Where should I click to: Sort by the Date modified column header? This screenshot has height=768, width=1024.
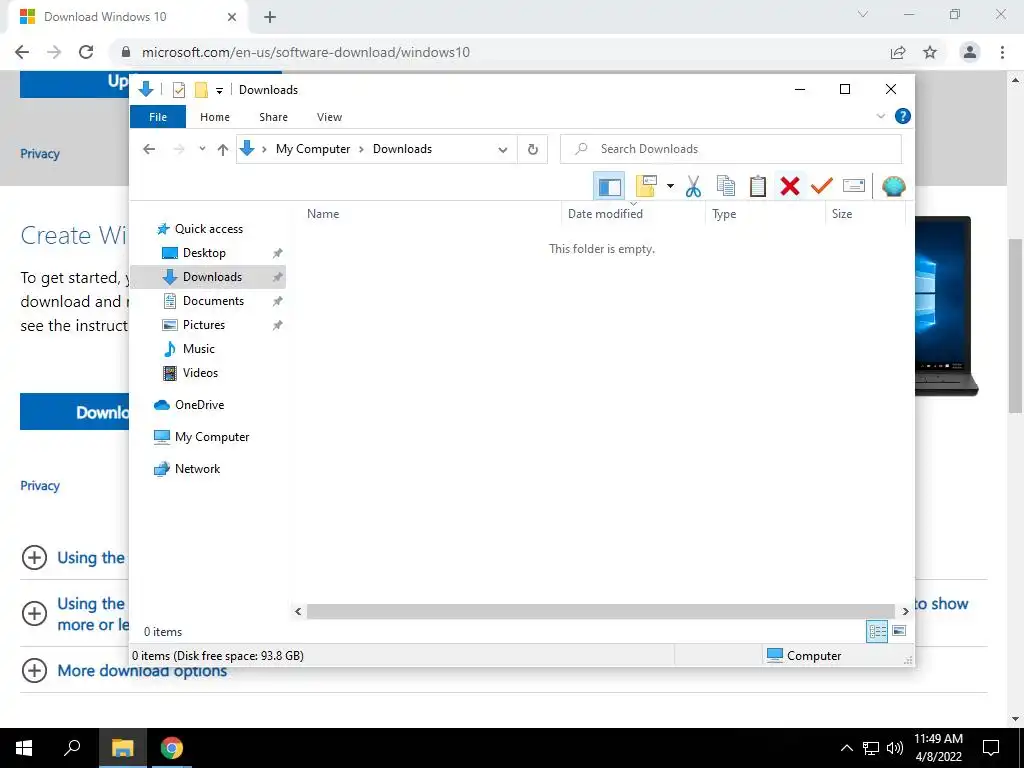pyautogui.click(x=605, y=214)
